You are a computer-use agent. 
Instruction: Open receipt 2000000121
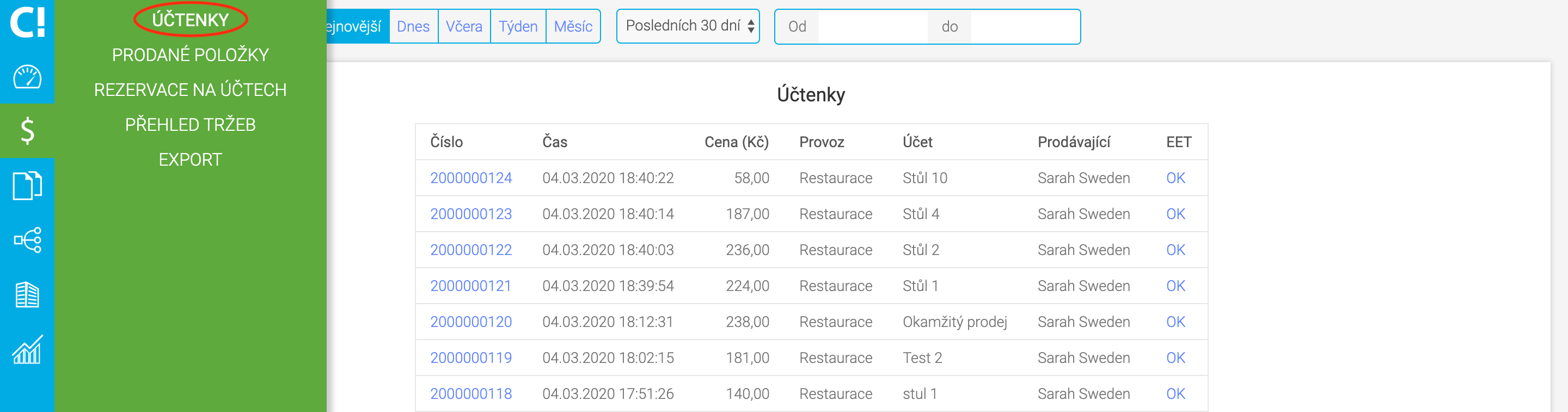[471, 286]
